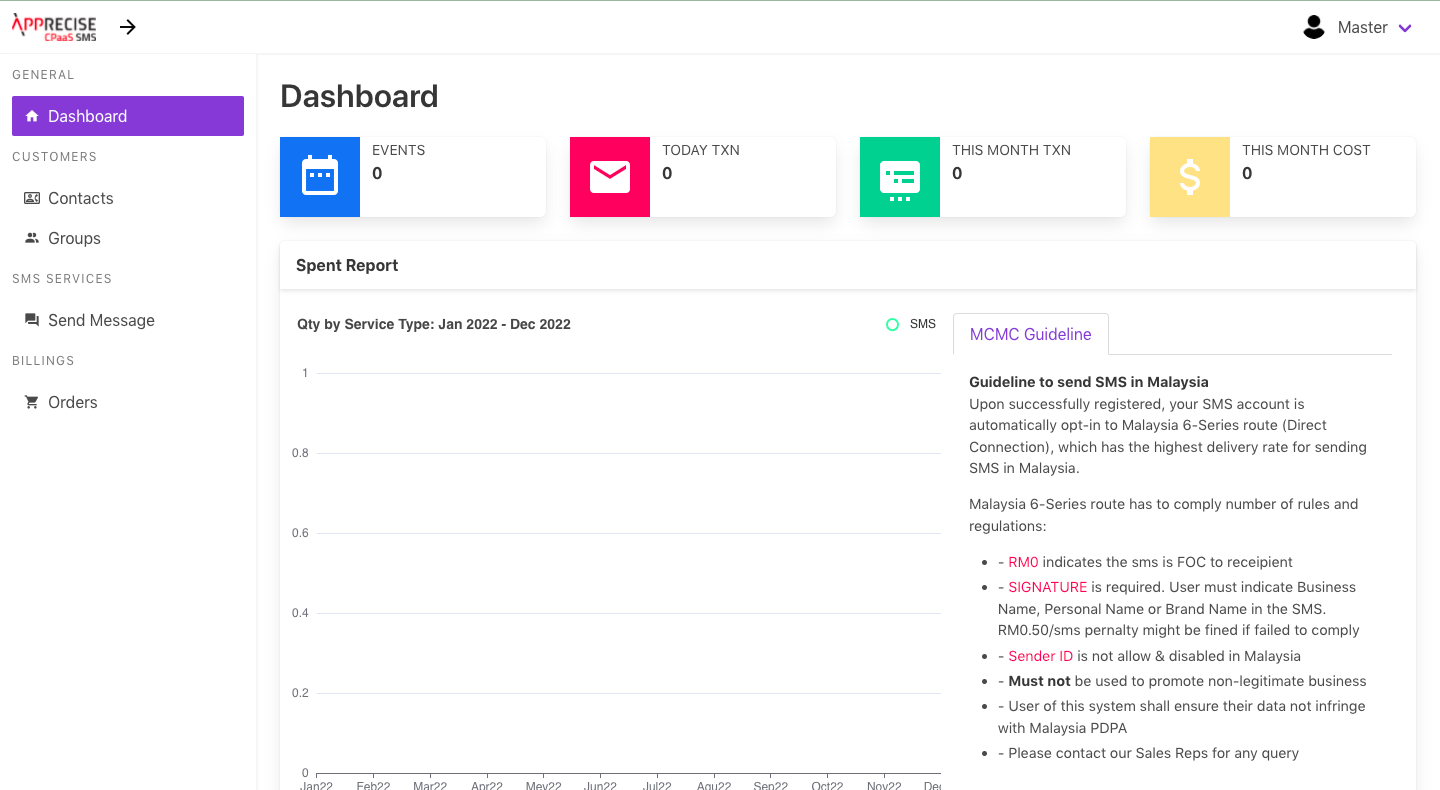Collapse sidebar with the arrow icon

click(x=128, y=27)
